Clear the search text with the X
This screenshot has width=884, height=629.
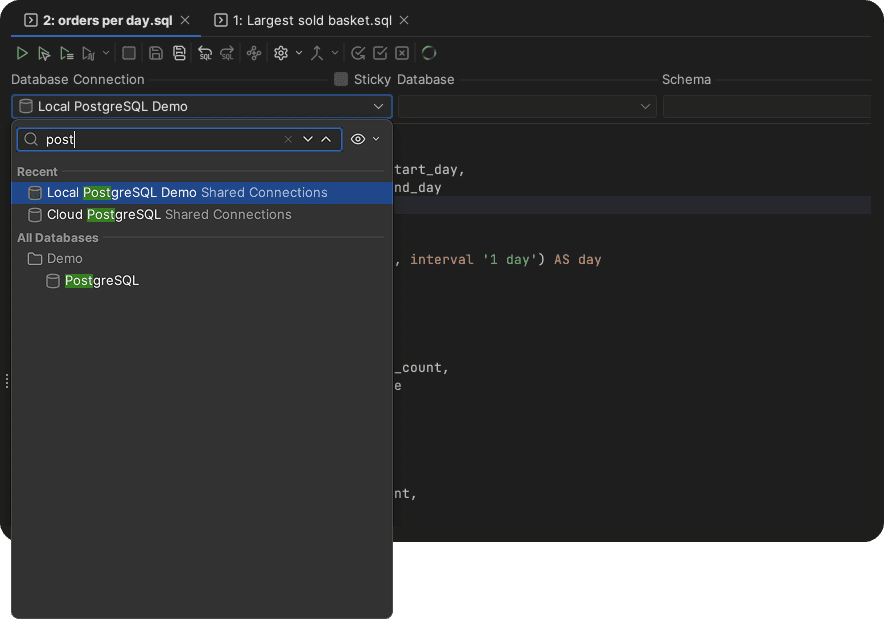click(288, 139)
